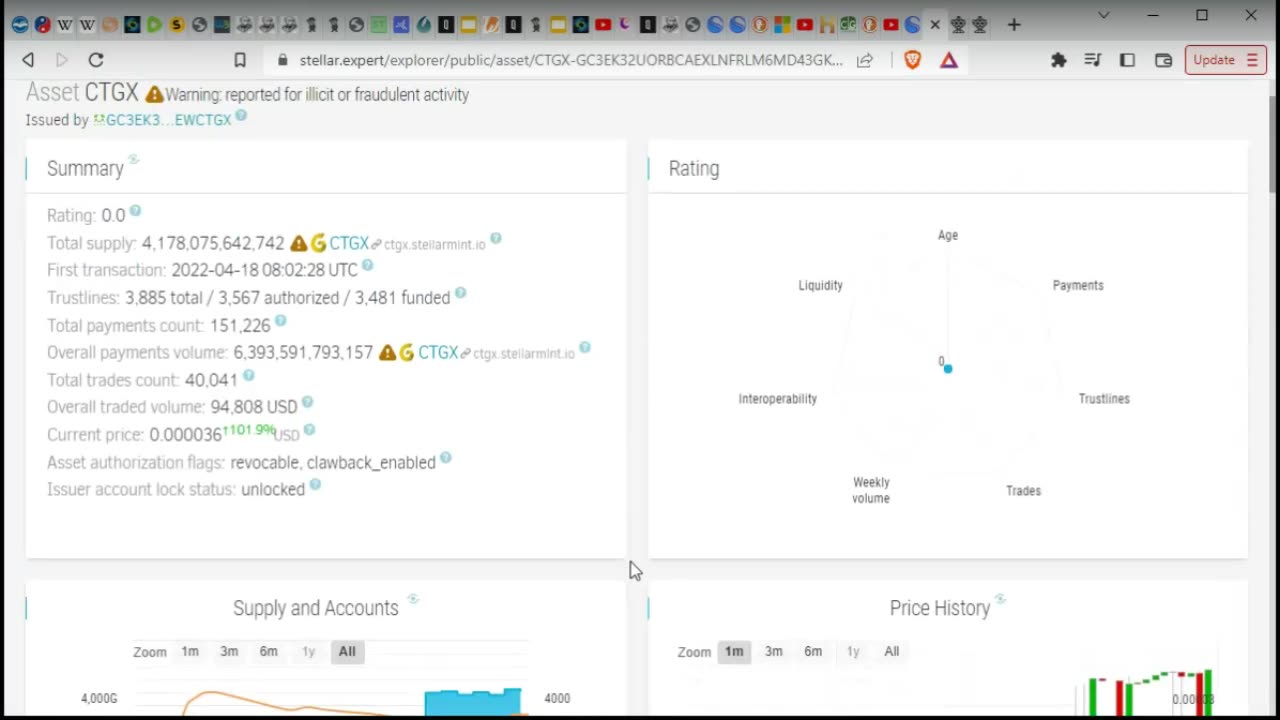Viewport: 1280px width, 720px height.
Task: Set Supply and Accounts zoom to 1y
Action: click(309, 651)
